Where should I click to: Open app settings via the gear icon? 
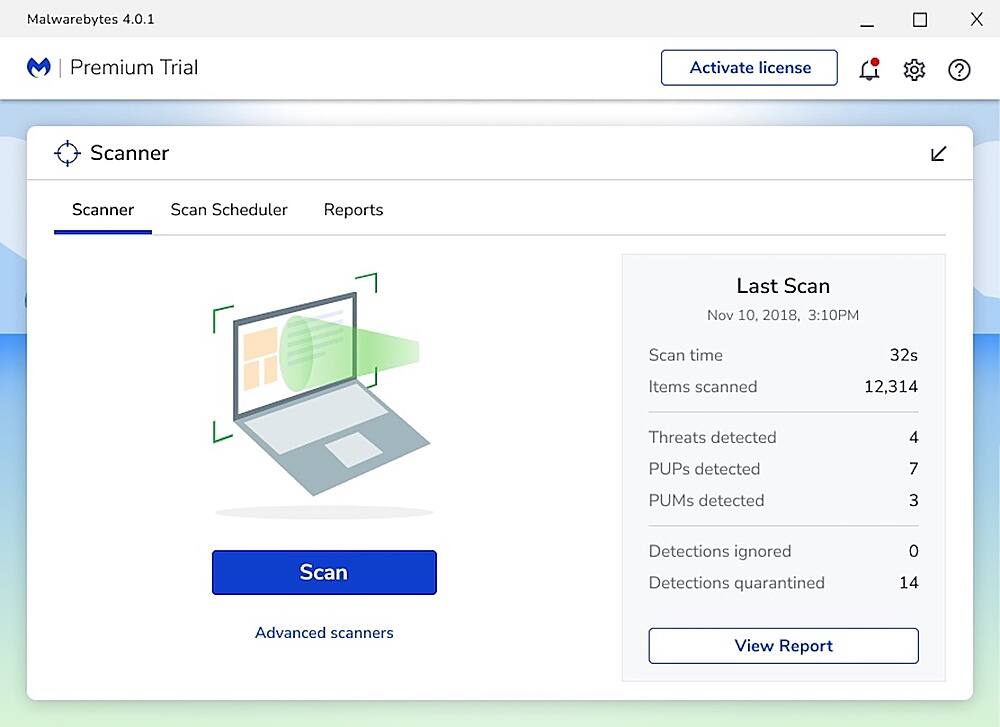click(913, 69)
